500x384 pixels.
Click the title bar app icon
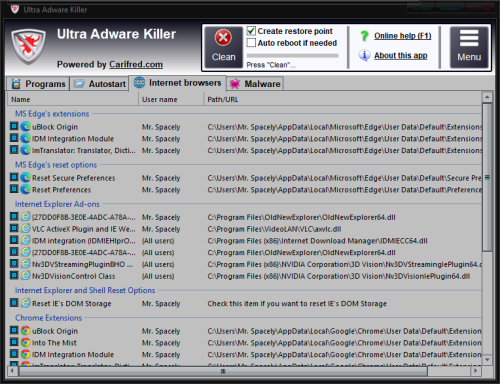pyautogui.click(x=15, y=9)
